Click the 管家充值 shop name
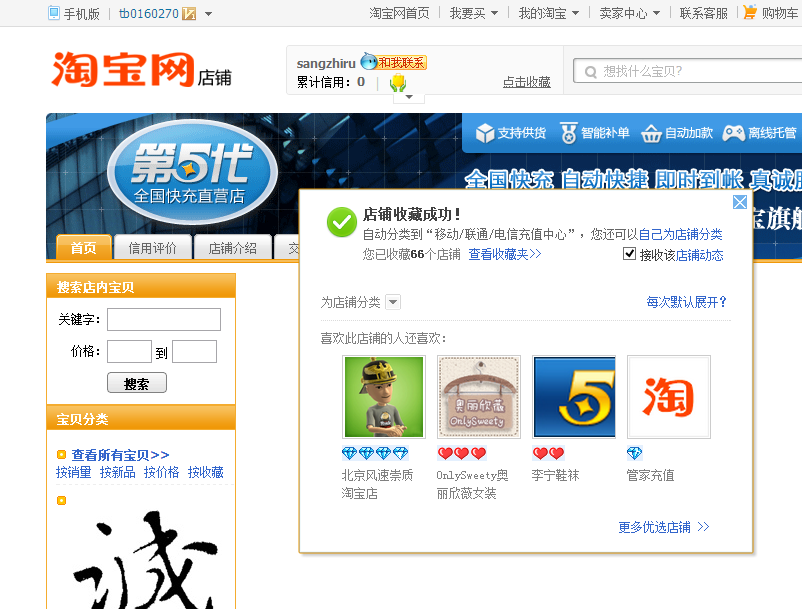This screenshot has height=609, width=802. (x=651, y=475)
